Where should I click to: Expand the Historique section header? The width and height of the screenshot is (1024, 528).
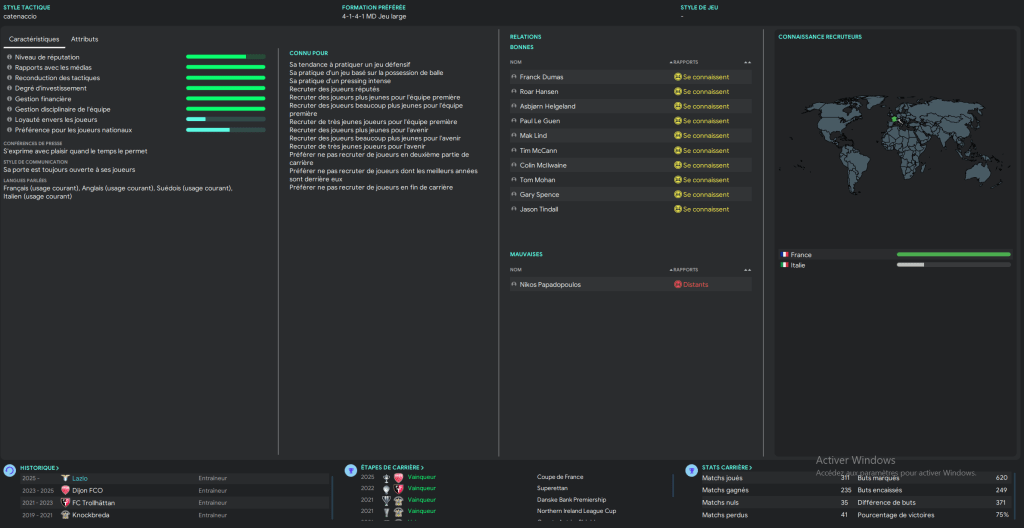(x=40, y=468)
